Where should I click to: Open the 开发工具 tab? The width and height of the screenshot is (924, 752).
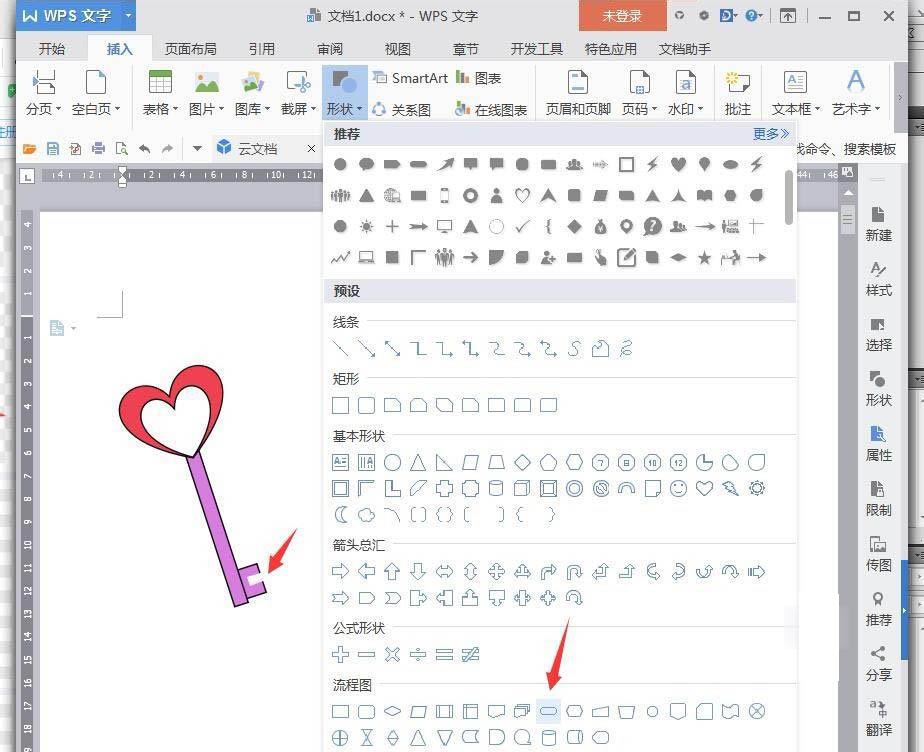pyautogui.click(x=536, y=49)
